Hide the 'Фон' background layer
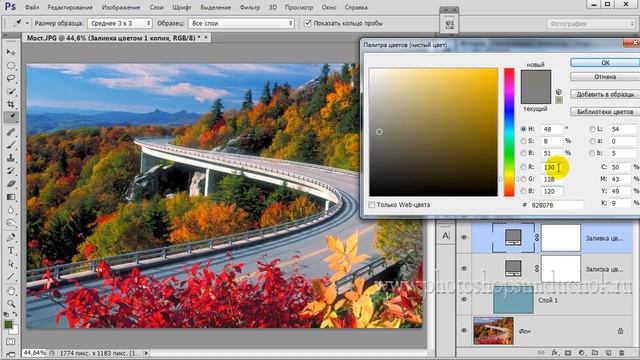 pos(464,331)
